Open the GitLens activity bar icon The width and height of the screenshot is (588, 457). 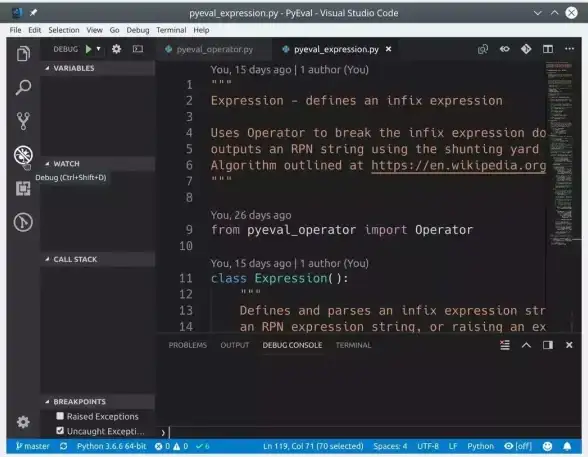tap(23, 222)
